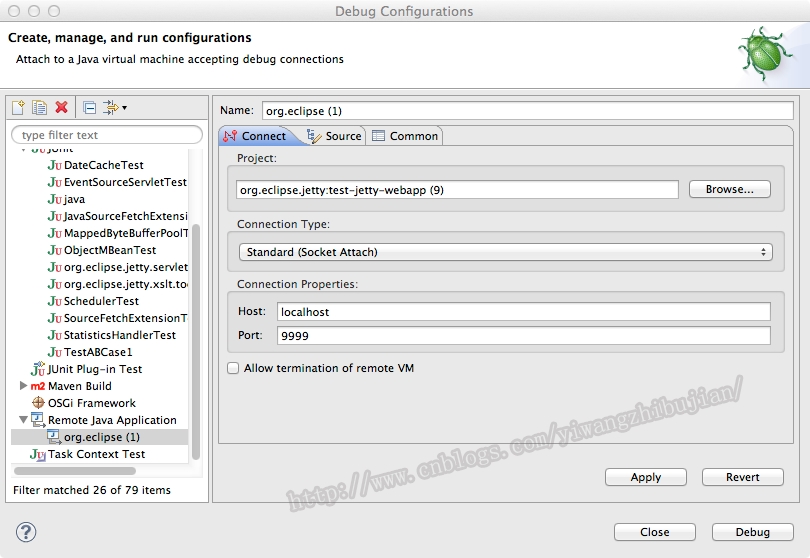Click the Port field
Screen dimensions: 810x558
[523, 335]
